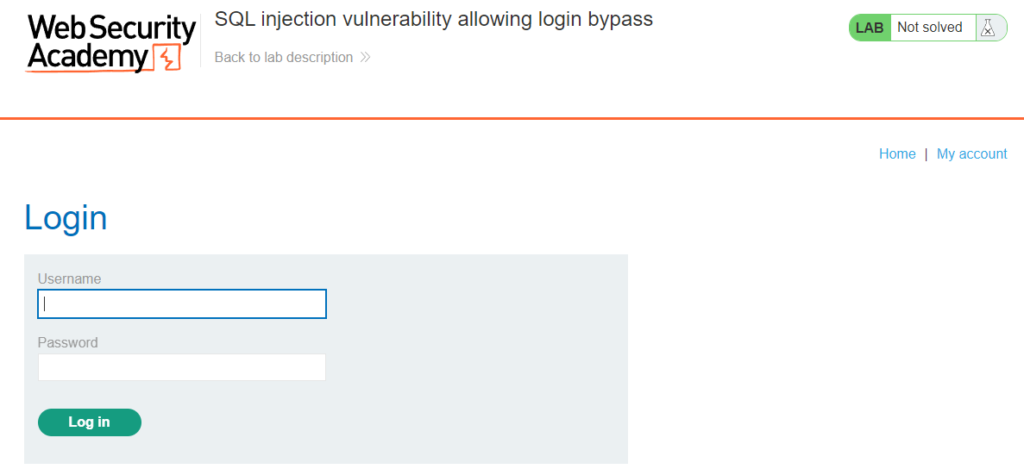The height and width of the screenshot is (469, 1024).
Task: Open the My account link
Action: click(972, 154)
